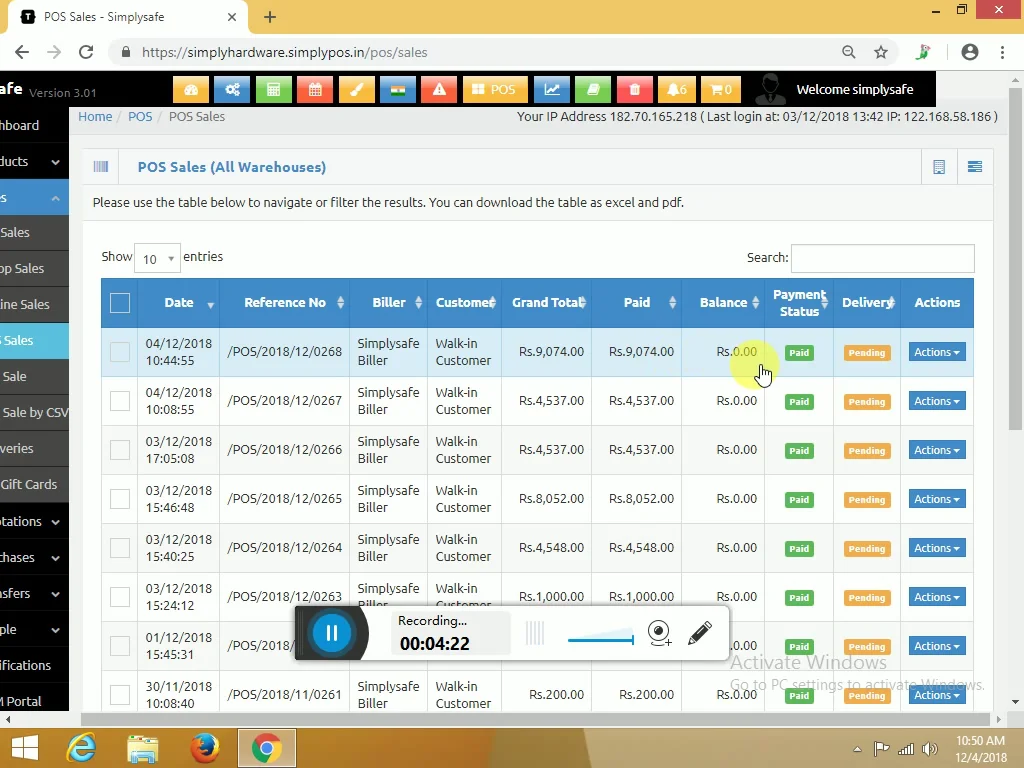
Task: Click the barcode icon beside POS Sales heading
Action: (101, 167)
